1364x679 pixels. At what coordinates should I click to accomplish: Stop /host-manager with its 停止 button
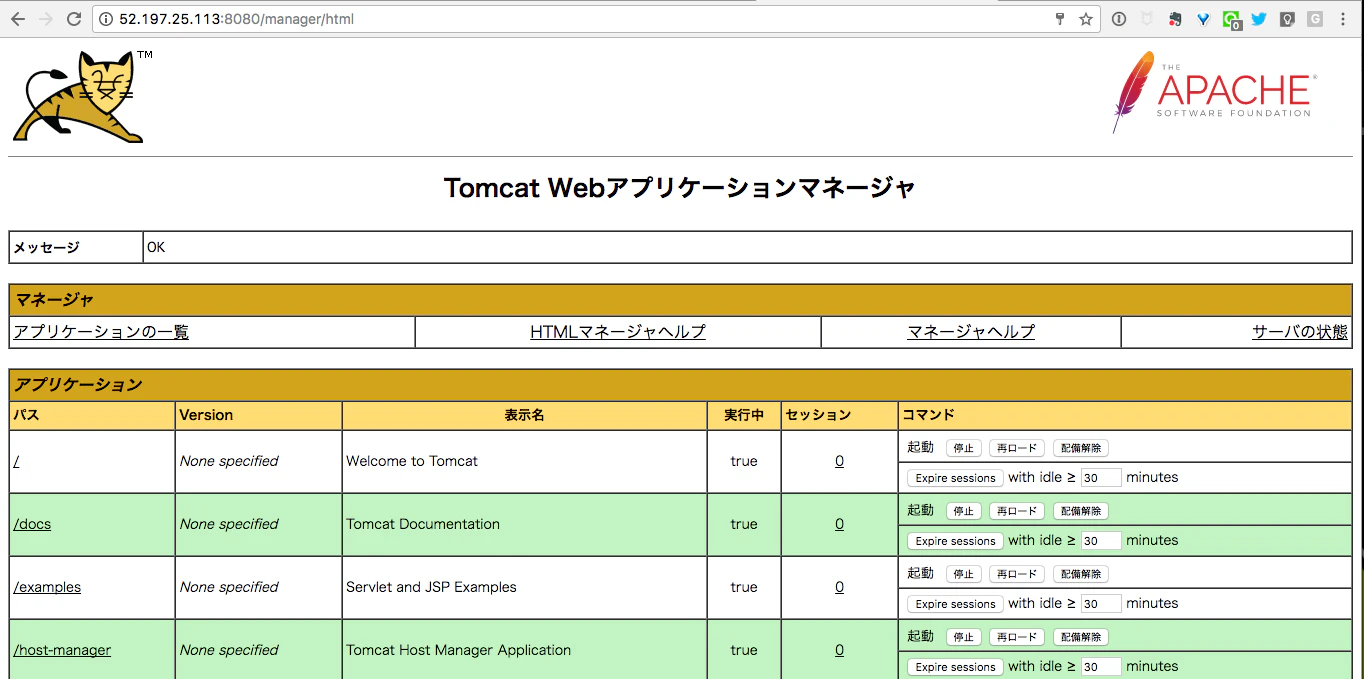coord(963,637)
